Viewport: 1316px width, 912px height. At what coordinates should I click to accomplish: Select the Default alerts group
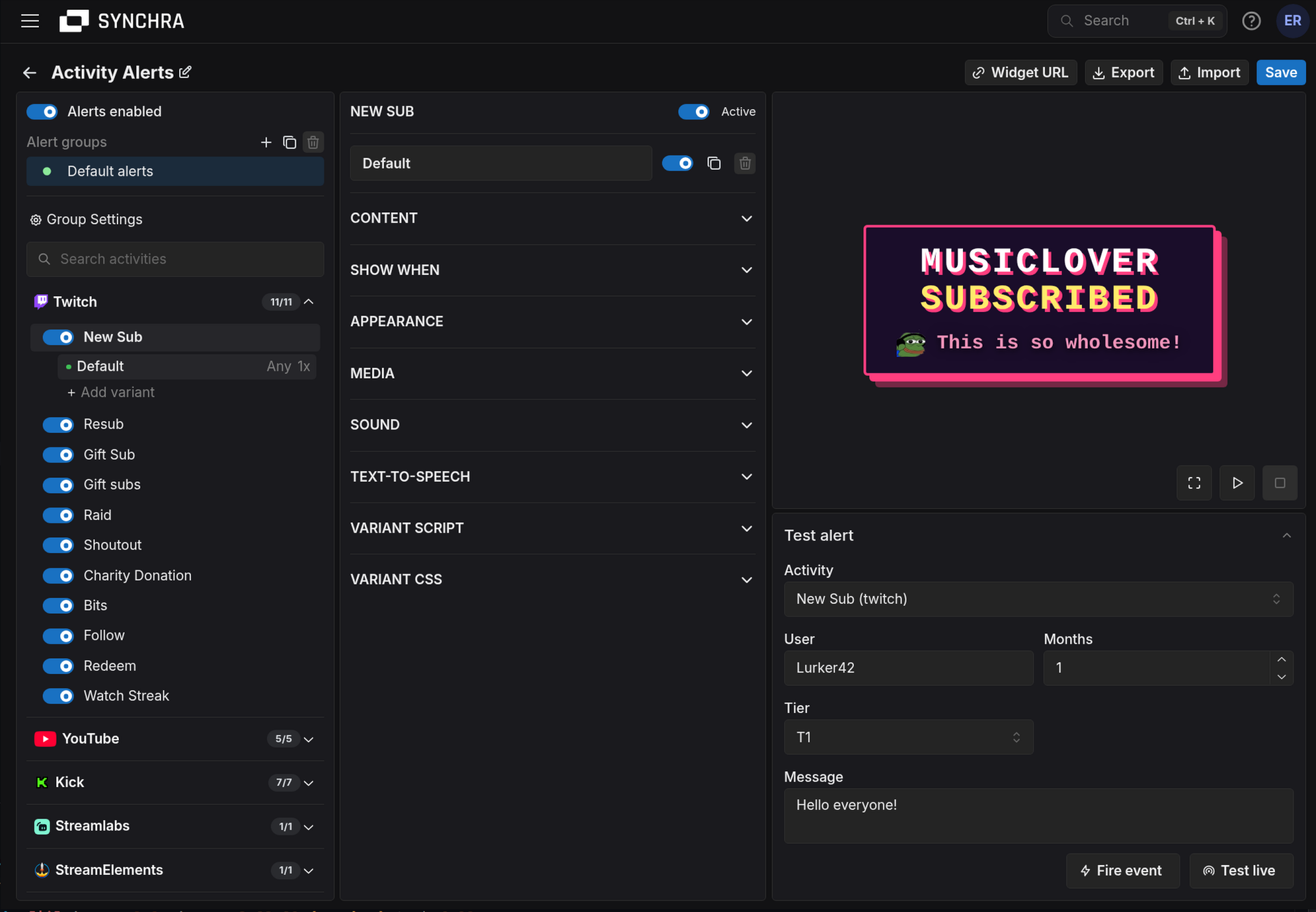point(175,172)
